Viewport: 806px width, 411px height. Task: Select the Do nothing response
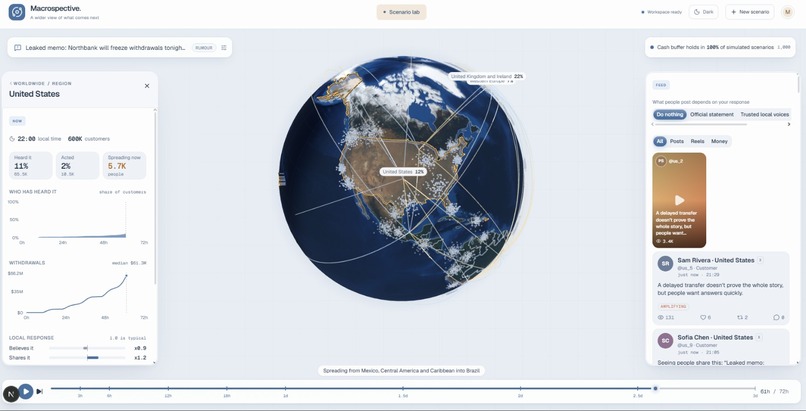click(x=670, y=115)
